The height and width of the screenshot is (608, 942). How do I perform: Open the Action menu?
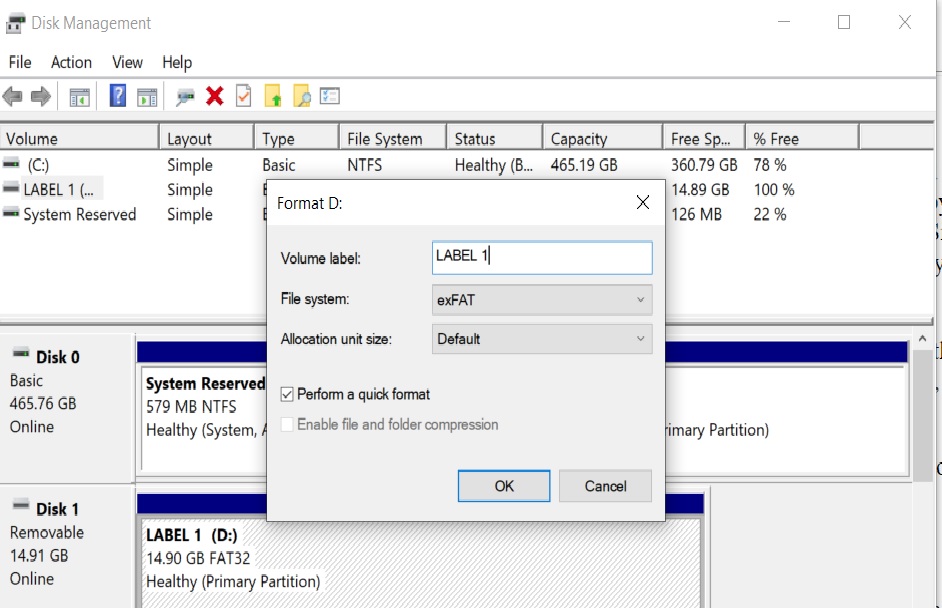(x=71, y=62)
